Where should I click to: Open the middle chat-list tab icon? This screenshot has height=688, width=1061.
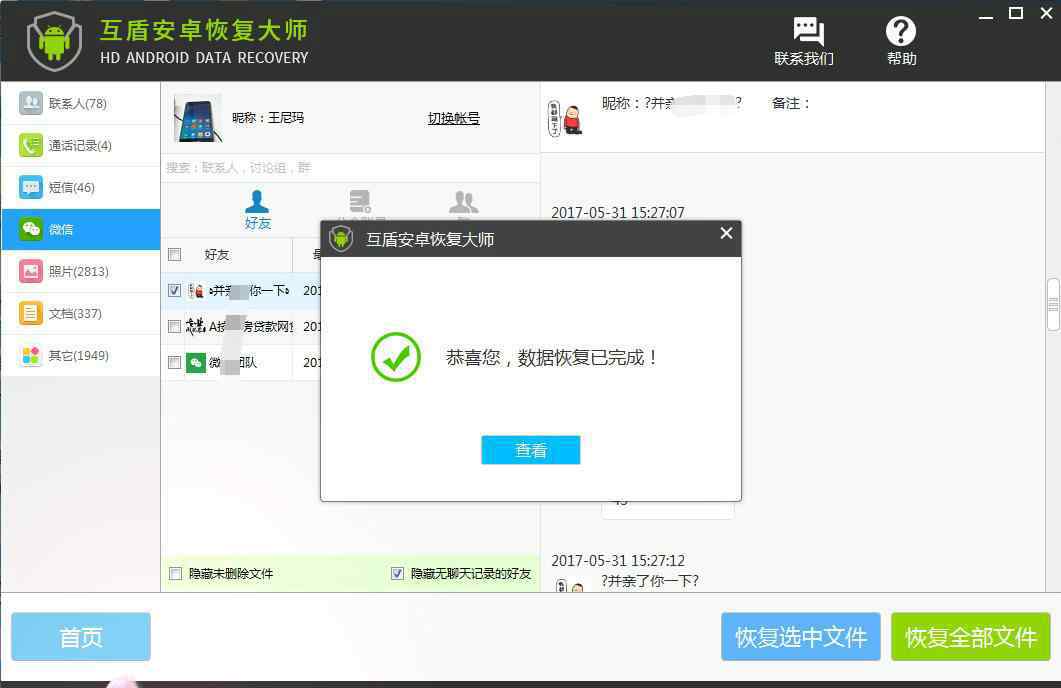pyautogui.click(x=360, y=201)
